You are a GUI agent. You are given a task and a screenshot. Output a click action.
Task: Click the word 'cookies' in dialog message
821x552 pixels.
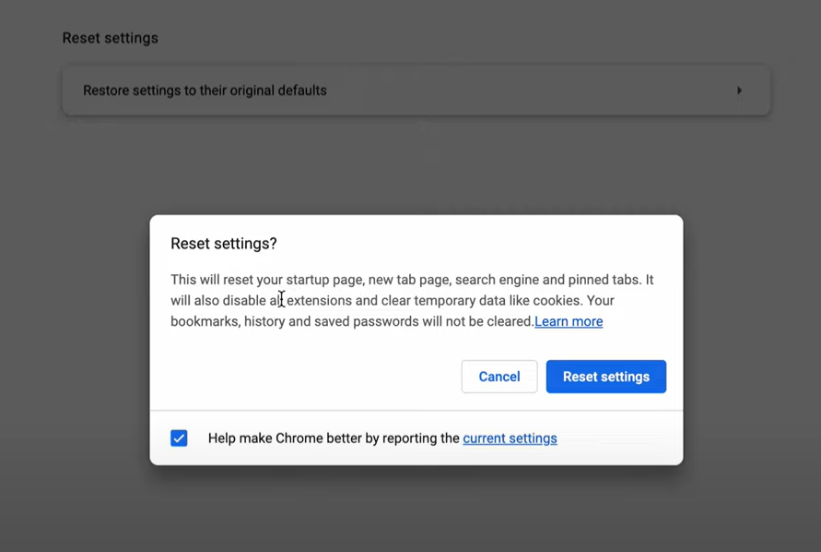click(x=557, y=301)
